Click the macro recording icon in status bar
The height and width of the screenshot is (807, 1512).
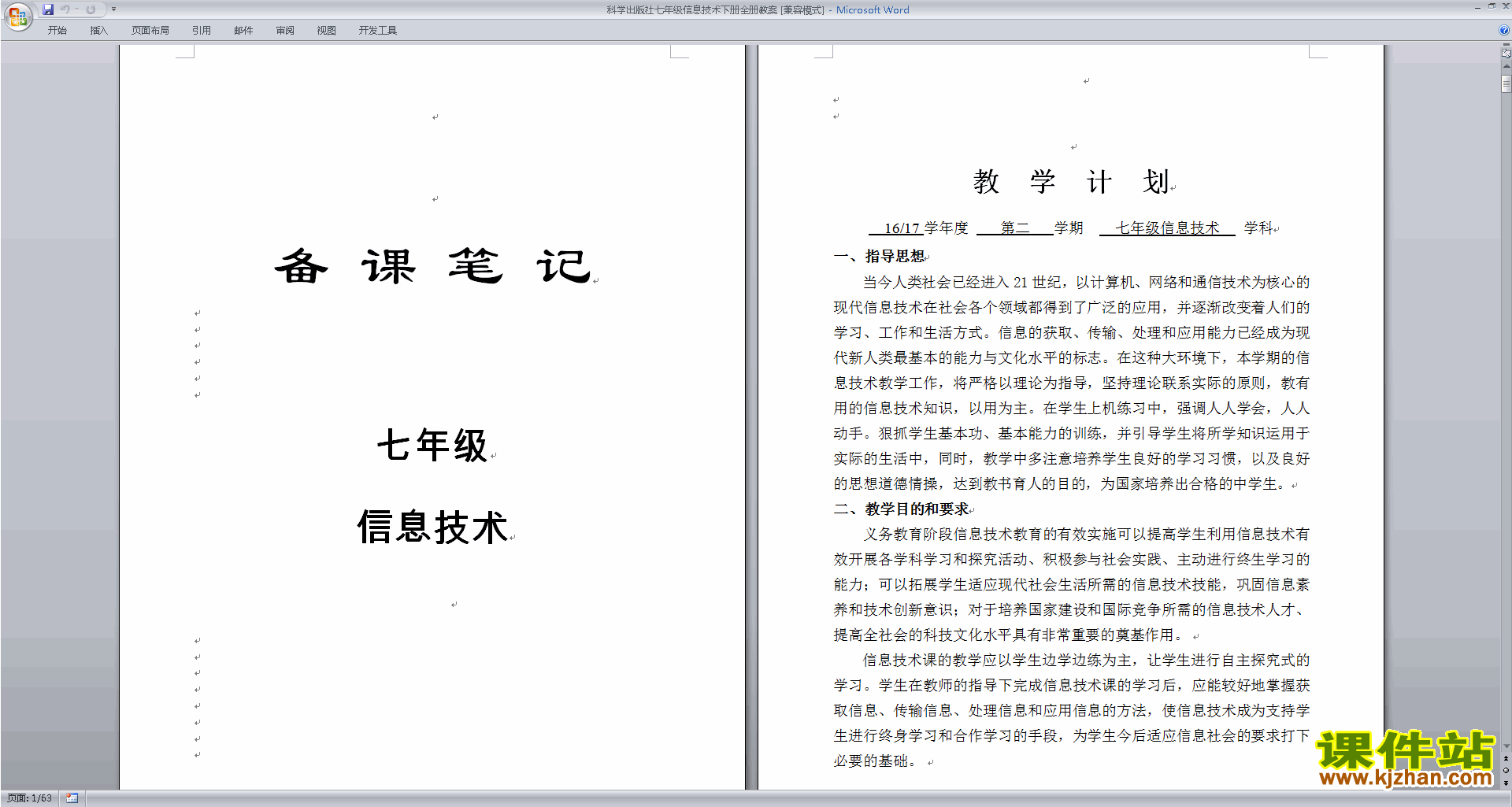(x=72, y=798)
